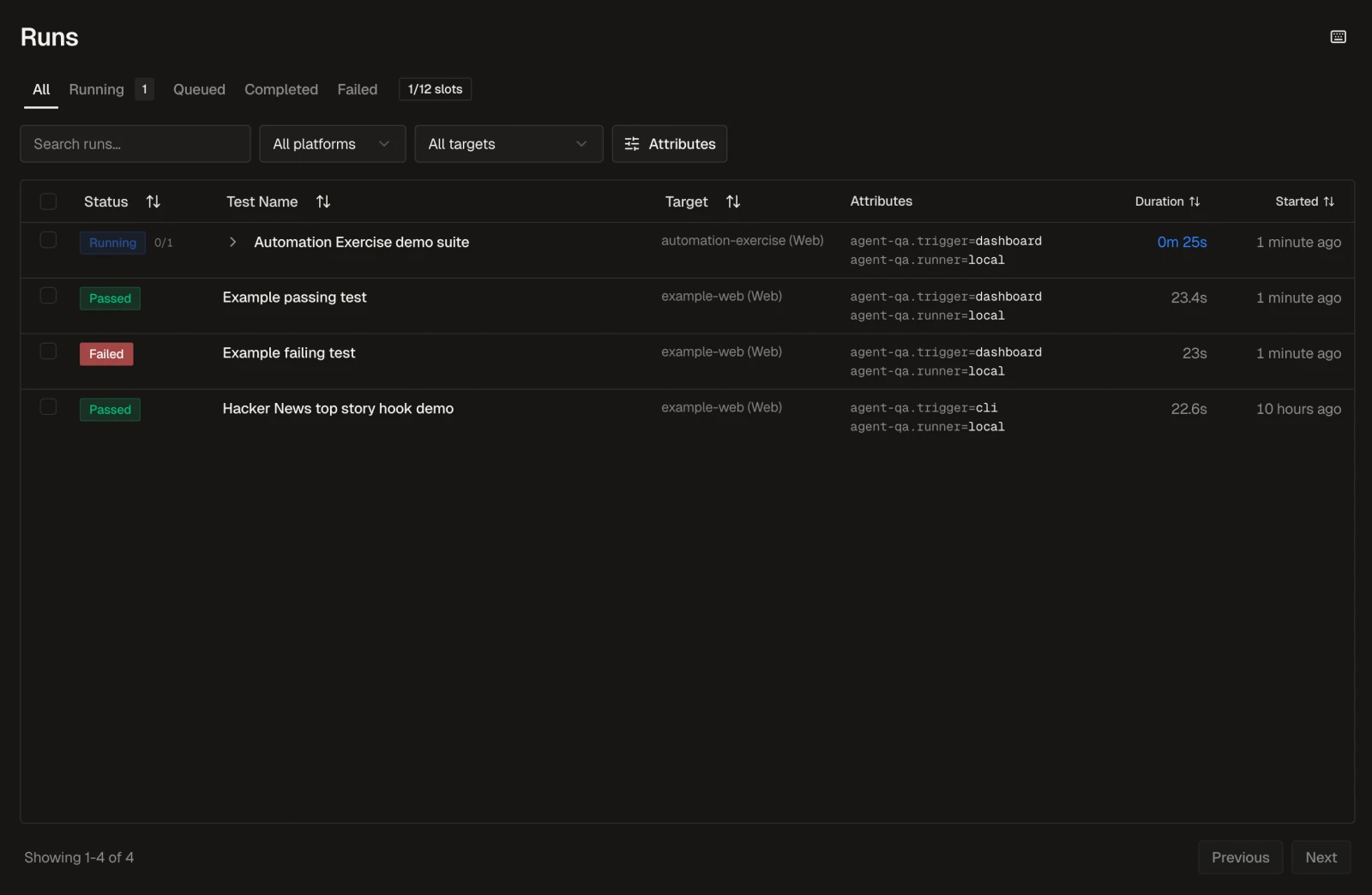Image resolution: width=1372 pixels, height=895 pixels.
Task: Open the All targets dropdown
Action: click(x=508, y=144)
